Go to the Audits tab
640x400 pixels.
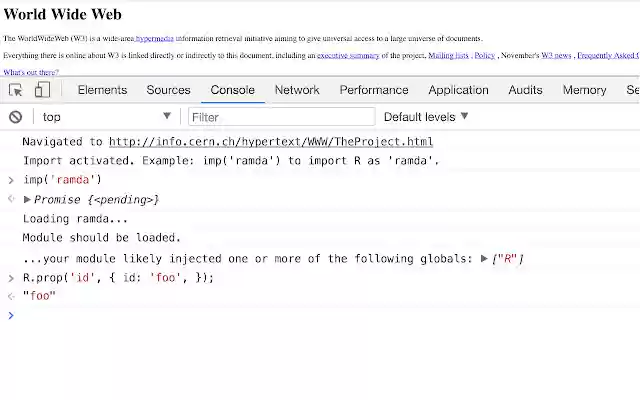click(x=525, y=90)
